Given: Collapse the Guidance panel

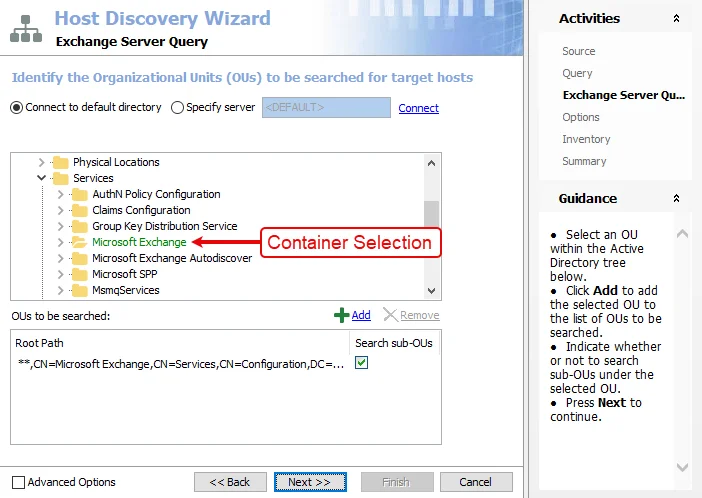Looking at the screenshot, I should [676, 198].
